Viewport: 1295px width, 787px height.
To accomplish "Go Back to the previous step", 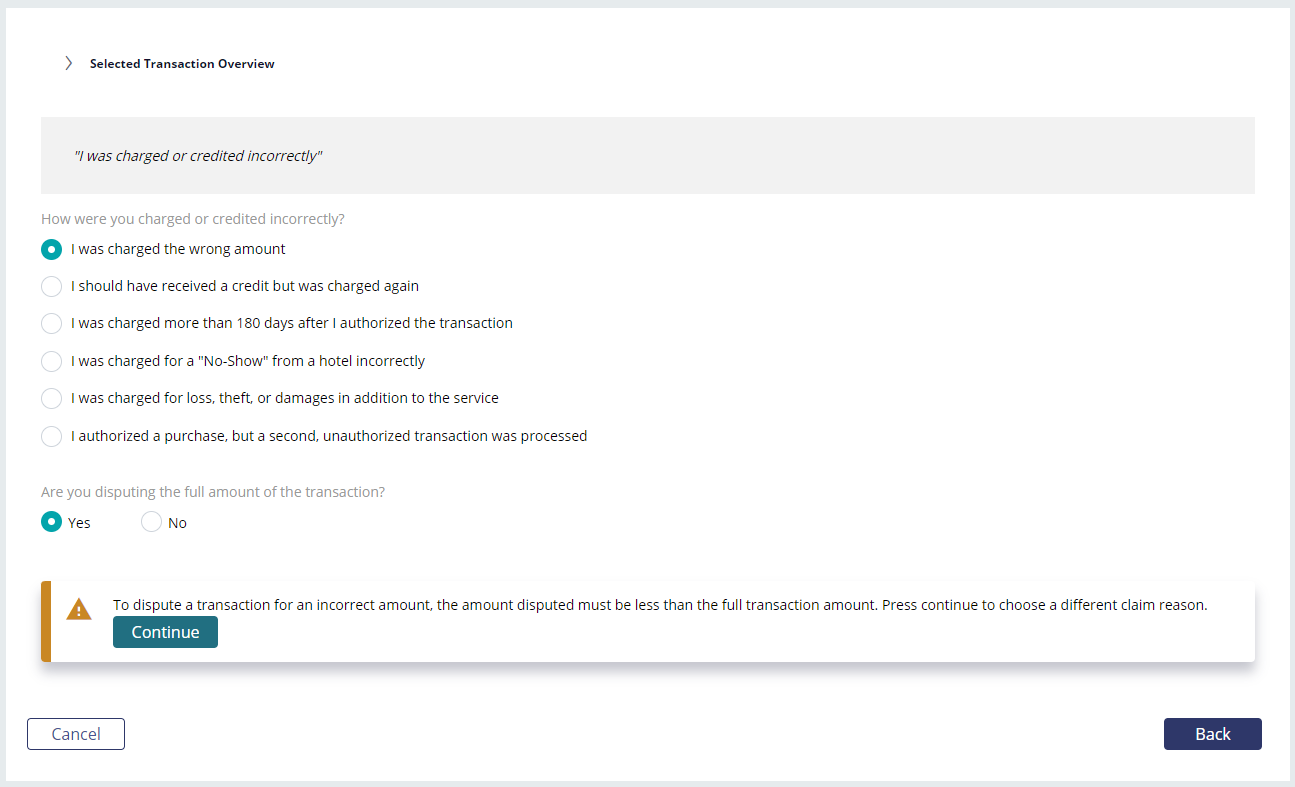I will click(1213, 734).
